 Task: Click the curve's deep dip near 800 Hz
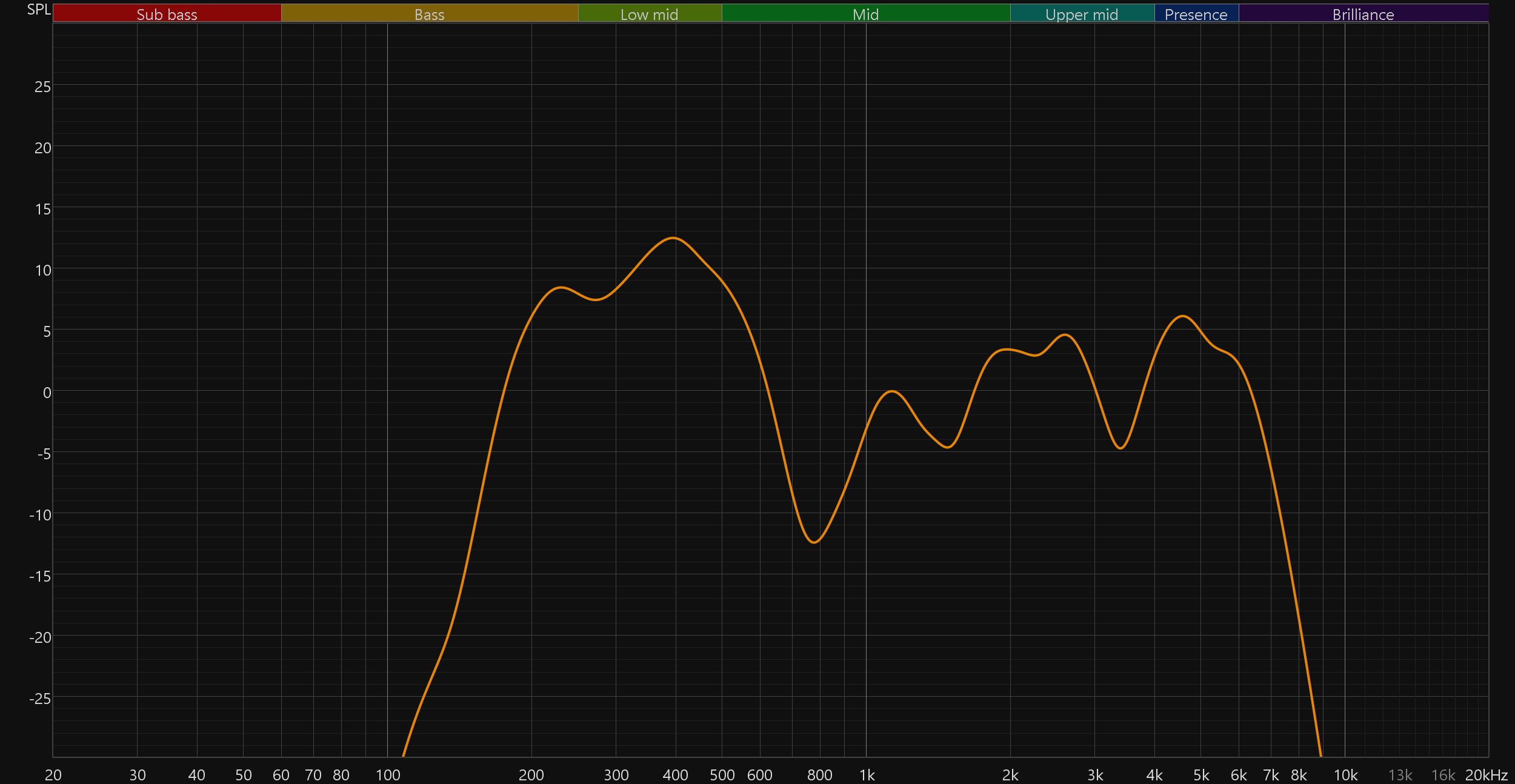pyautogui.click(x=814, y=542)
